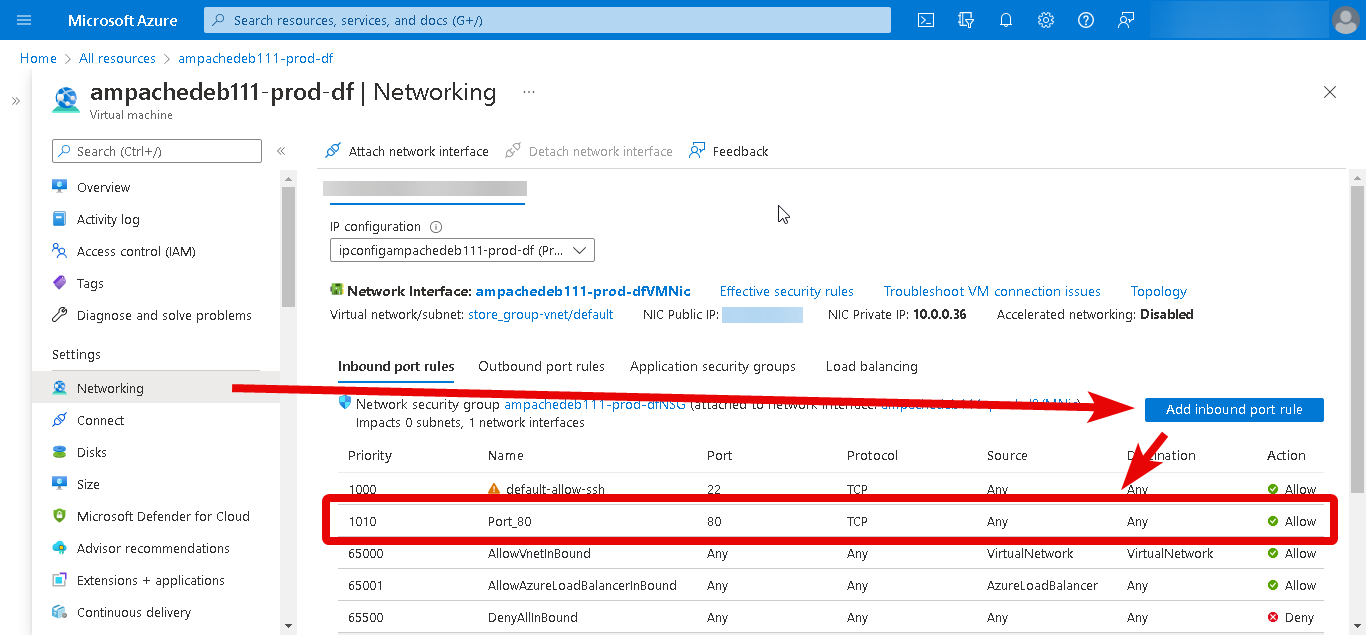Open Cloud Shell from the top bar
The image size is (1366, 635).
(x=927, y=20)
